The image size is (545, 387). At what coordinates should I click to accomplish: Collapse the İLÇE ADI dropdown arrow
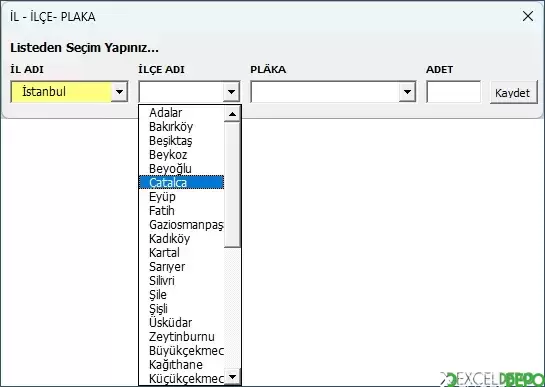tap(231, 92)
